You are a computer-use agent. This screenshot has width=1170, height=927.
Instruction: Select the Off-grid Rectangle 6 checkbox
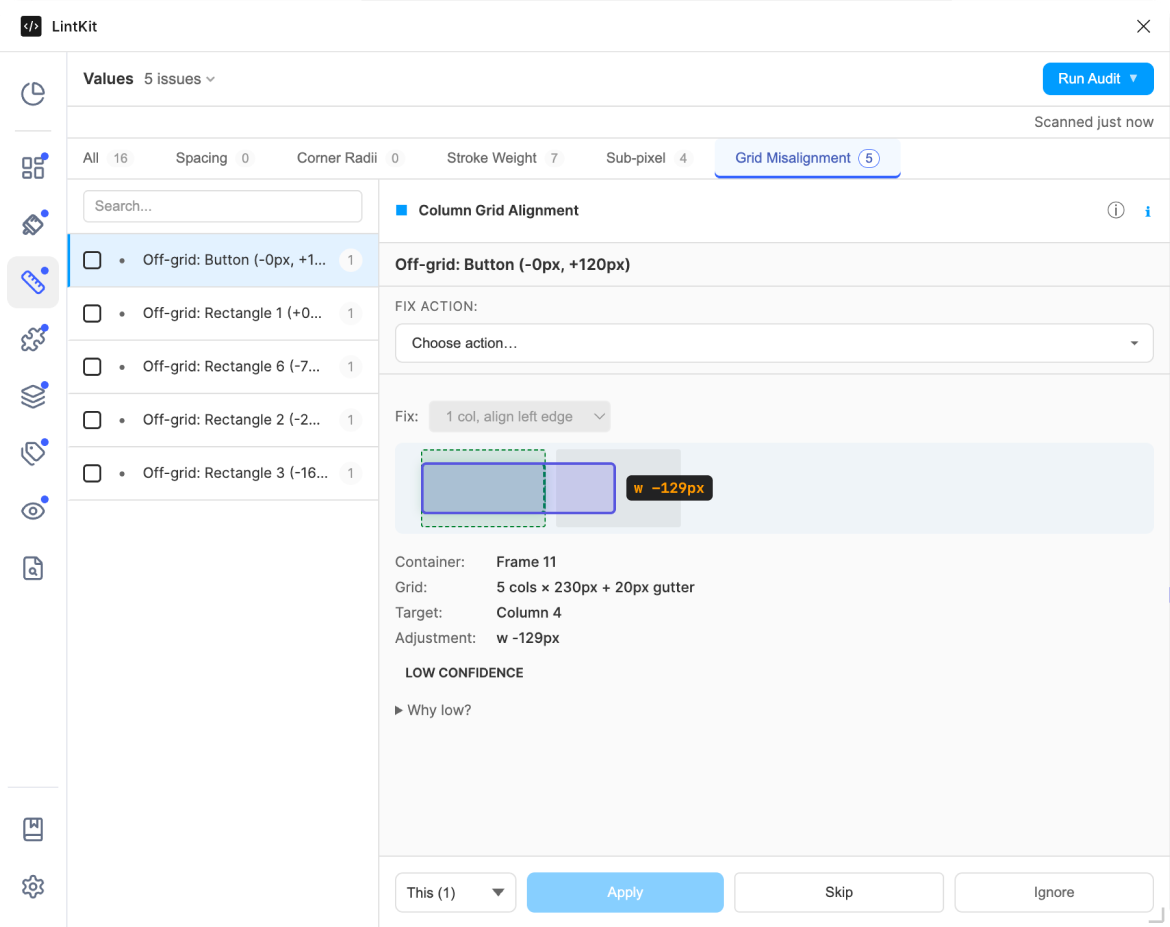(x=92, y=366)
